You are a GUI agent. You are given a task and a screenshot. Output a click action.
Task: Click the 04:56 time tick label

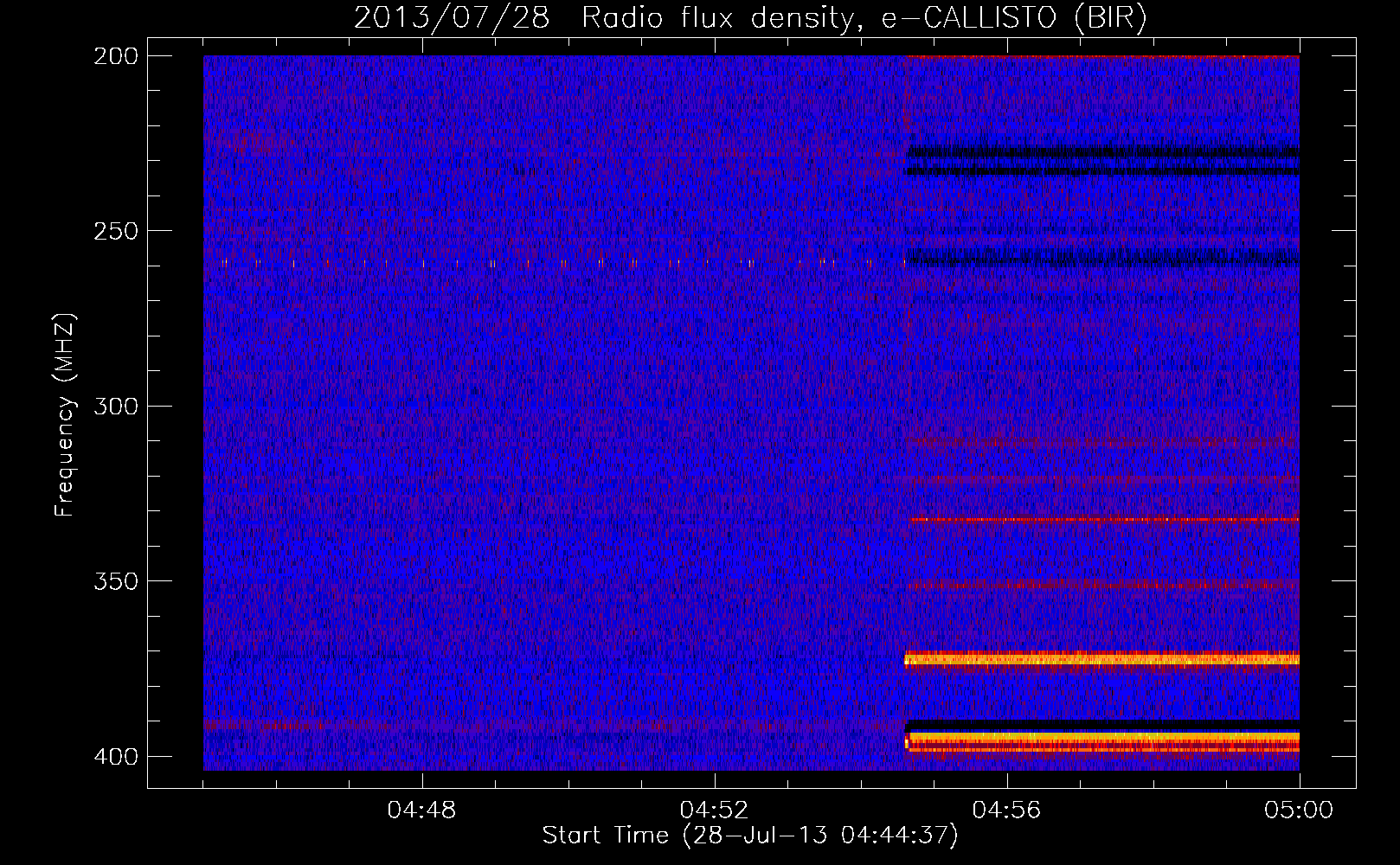point(1006,811)
